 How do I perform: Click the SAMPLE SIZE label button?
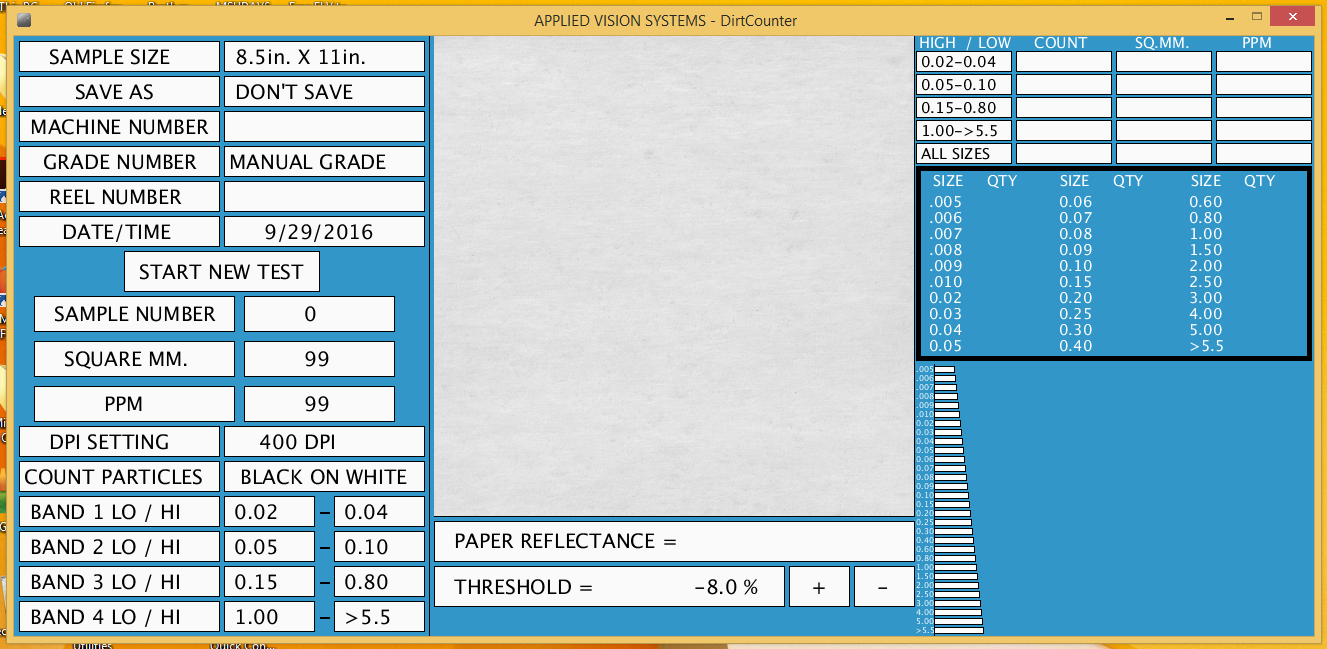point(119,57)
